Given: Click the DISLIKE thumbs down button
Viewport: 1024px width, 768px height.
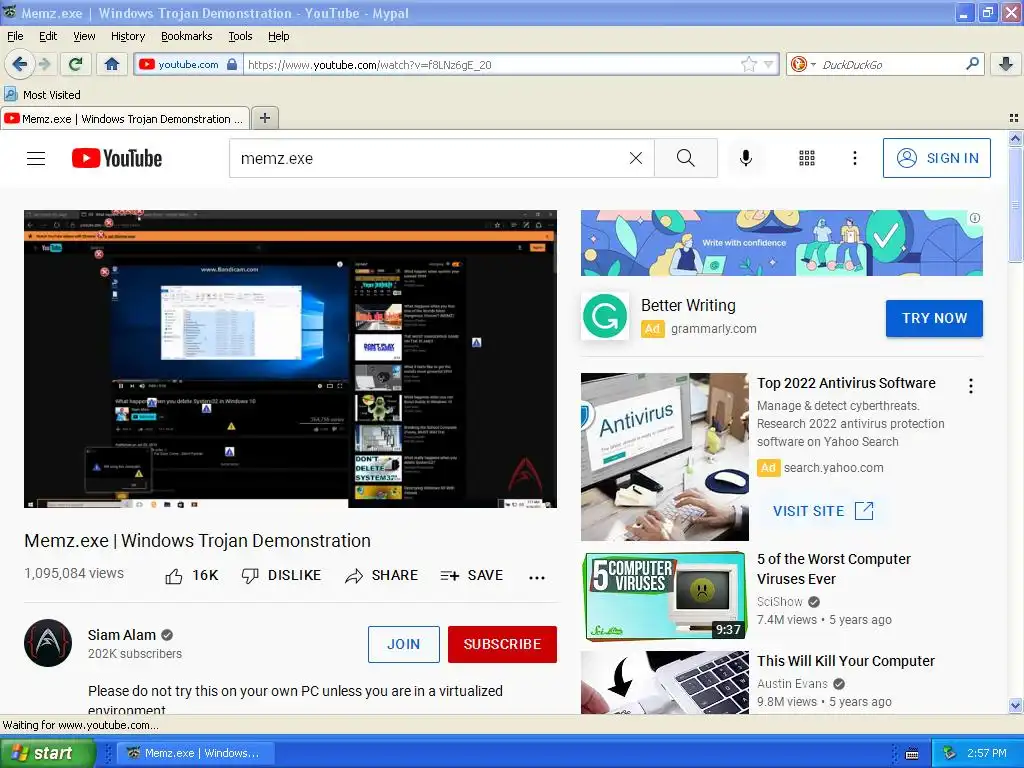Looking at the screenshot, I should coord(281,575).
